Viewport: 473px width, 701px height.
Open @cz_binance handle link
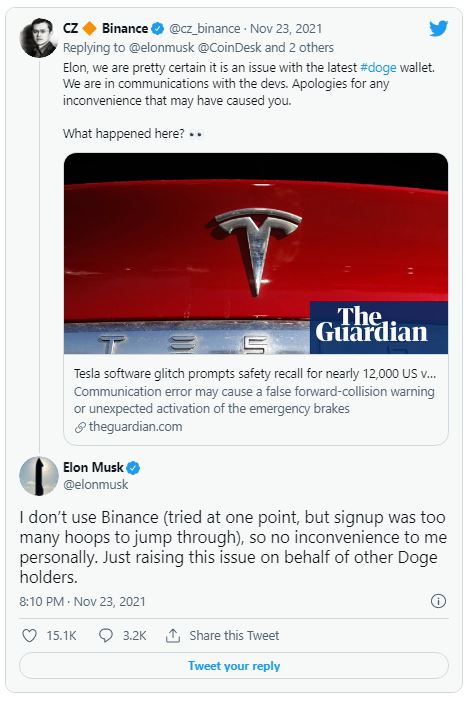205,29
